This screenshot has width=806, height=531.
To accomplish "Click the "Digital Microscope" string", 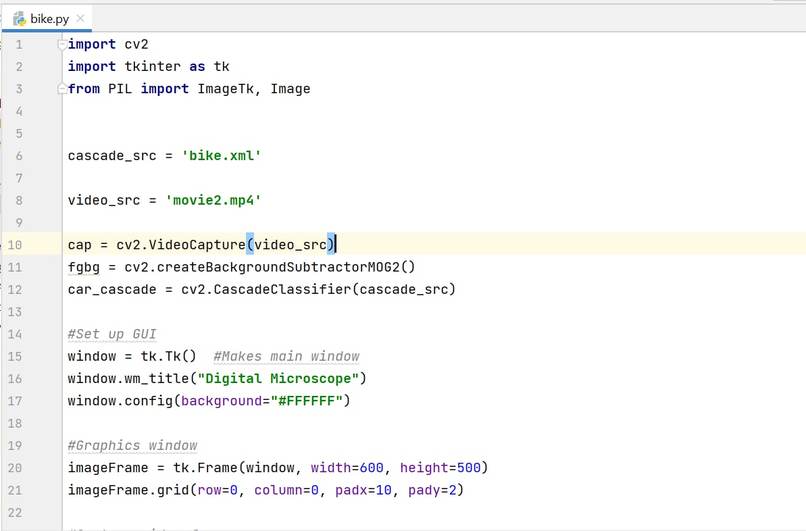I will click(278, 379).
